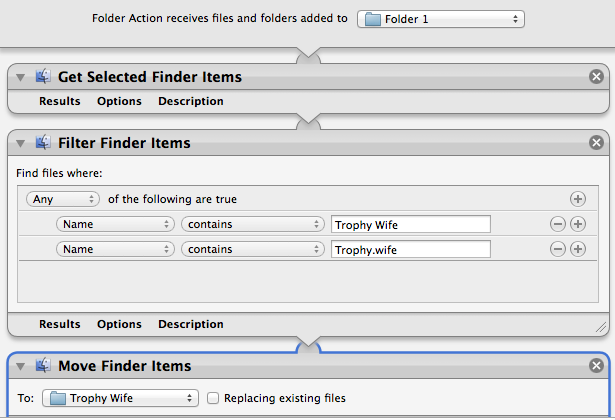The image size is (615, 420).
Task: Select the Filter Finder Items title
Action: (124, 142)
